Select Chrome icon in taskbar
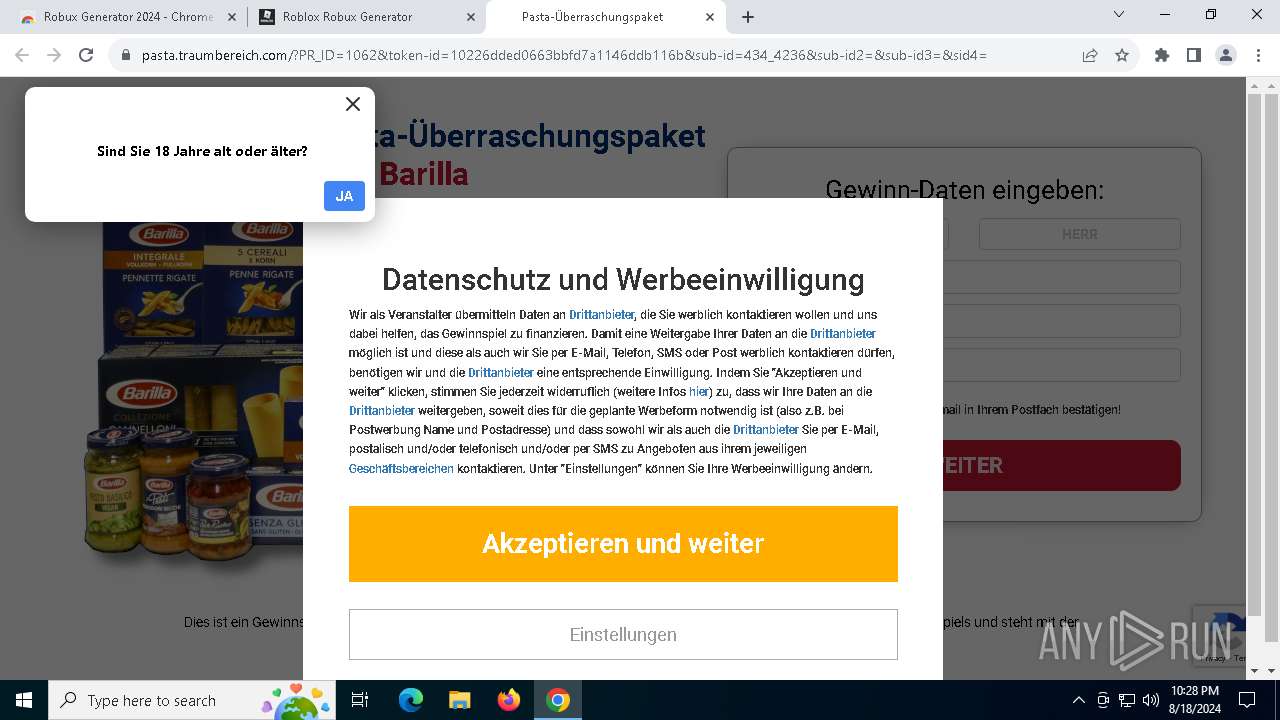 point(558,700)
